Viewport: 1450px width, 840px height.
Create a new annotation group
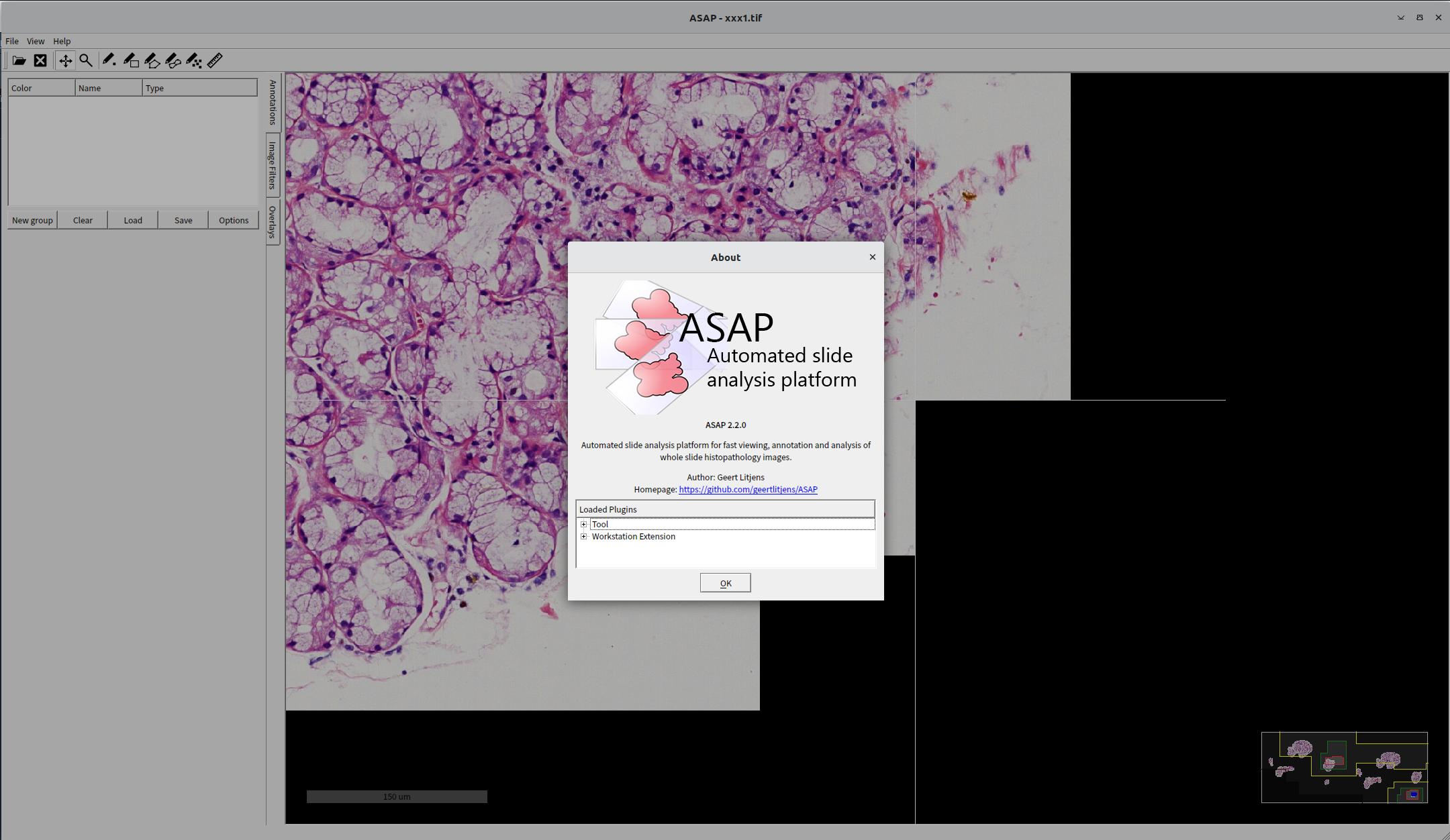(32, 219)
